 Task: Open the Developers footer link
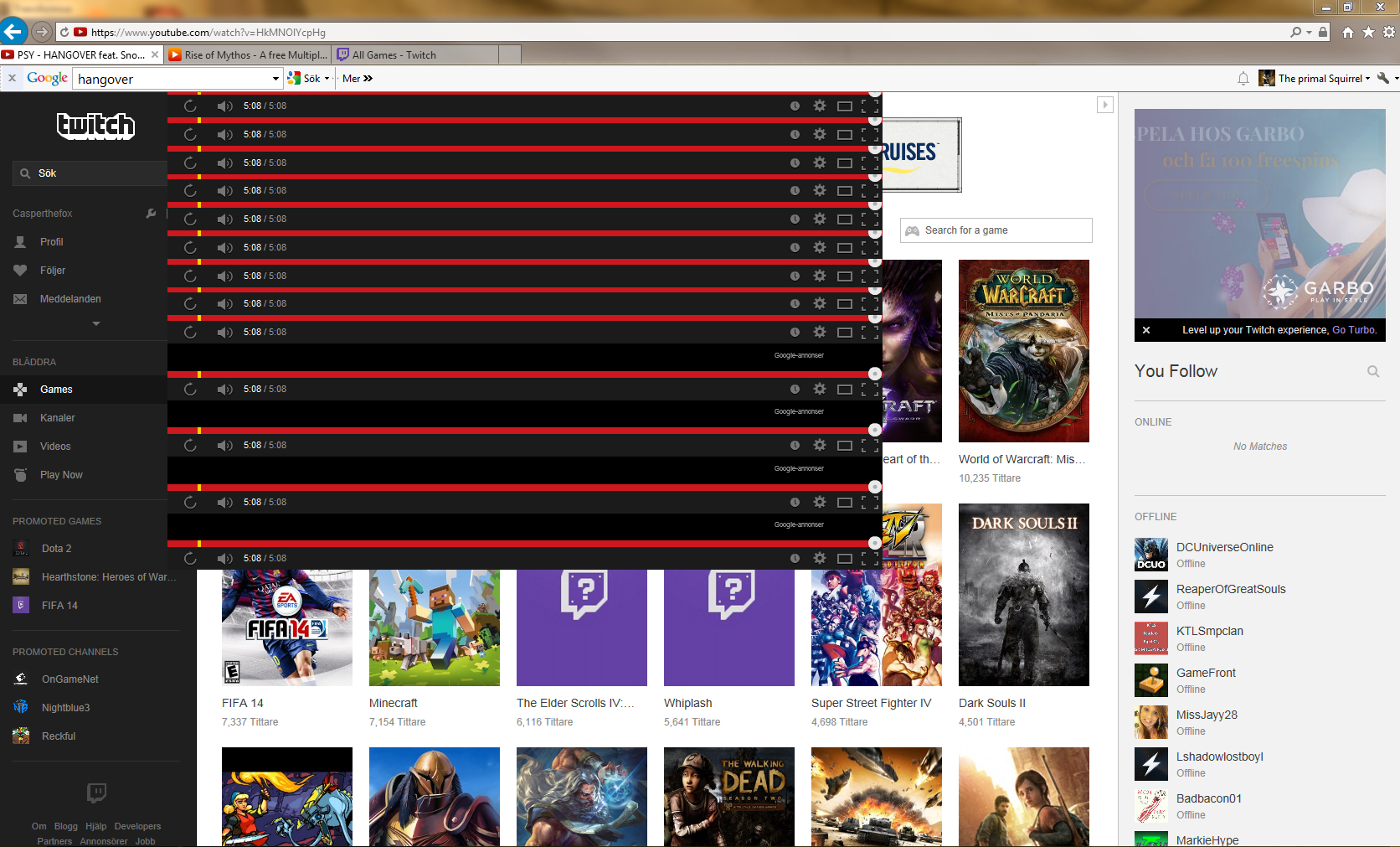click(137, 826)
